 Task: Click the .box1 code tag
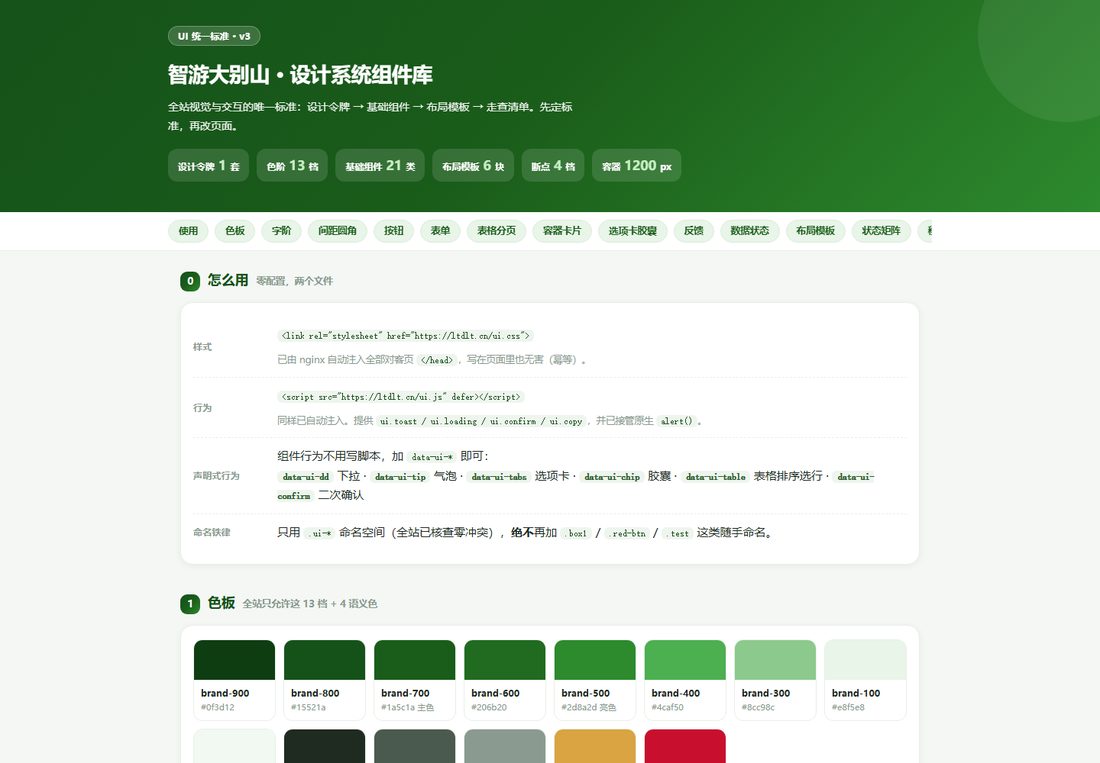[x=576, y=534]
